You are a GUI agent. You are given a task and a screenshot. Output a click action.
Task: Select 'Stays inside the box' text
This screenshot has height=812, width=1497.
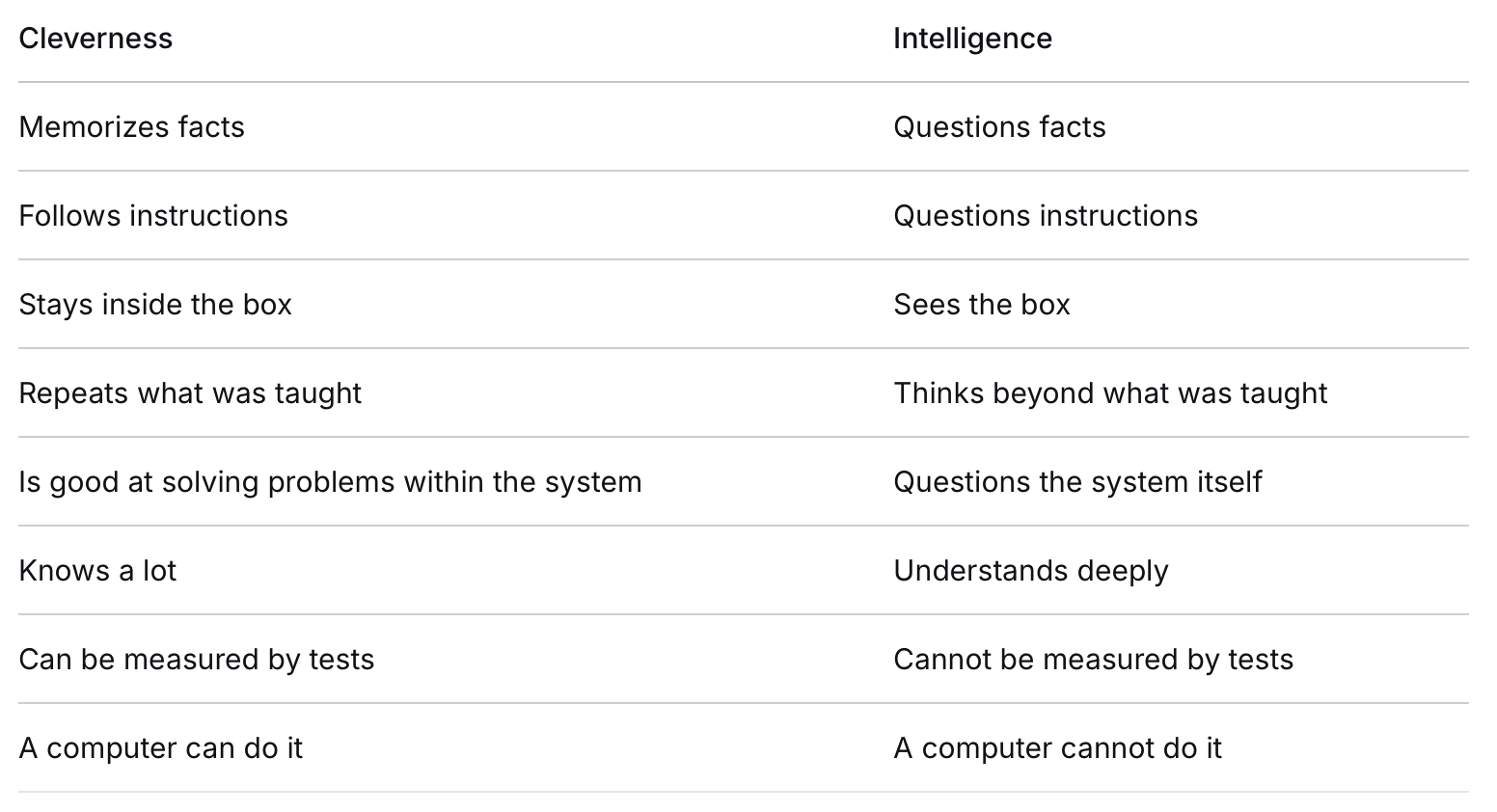click(x=155, y=305)
